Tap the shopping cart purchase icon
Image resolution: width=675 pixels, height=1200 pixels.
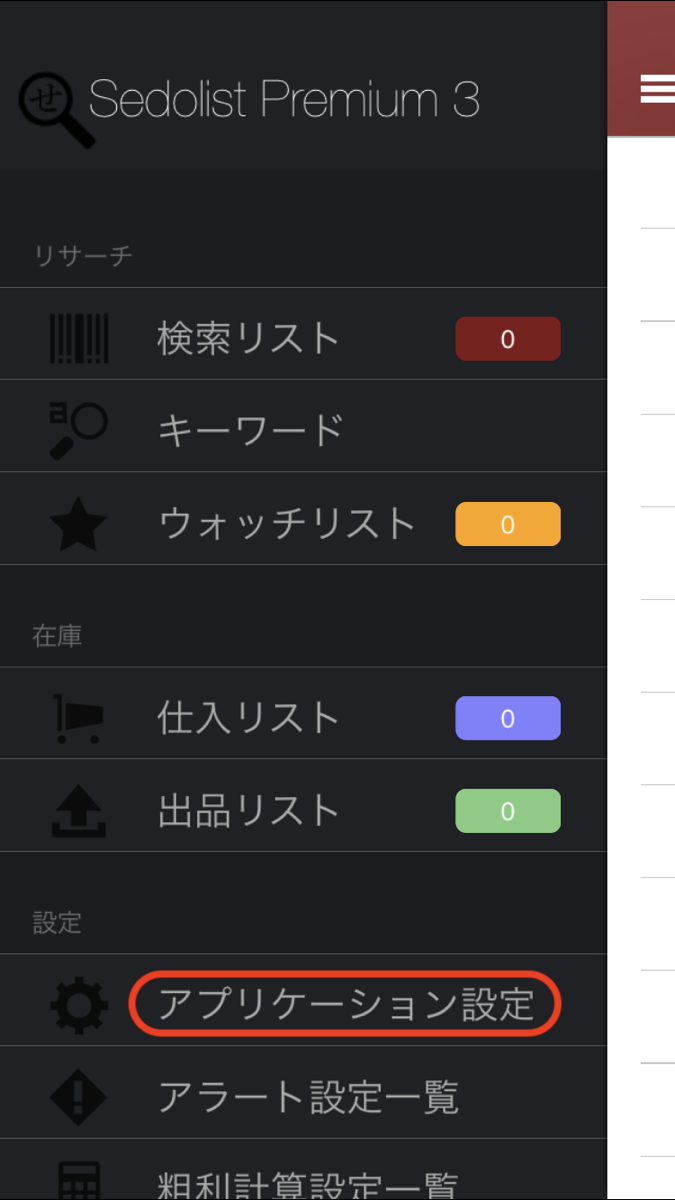78,718
